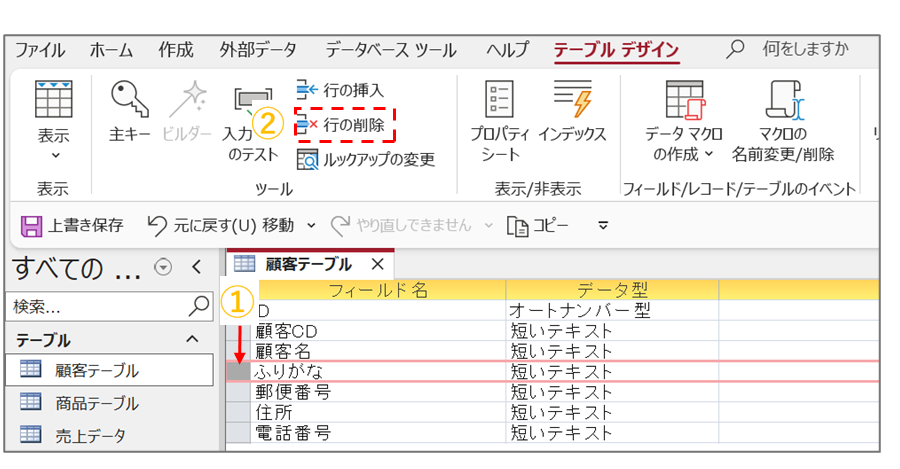Click the 上書き保存 save icon

point(32,225)
